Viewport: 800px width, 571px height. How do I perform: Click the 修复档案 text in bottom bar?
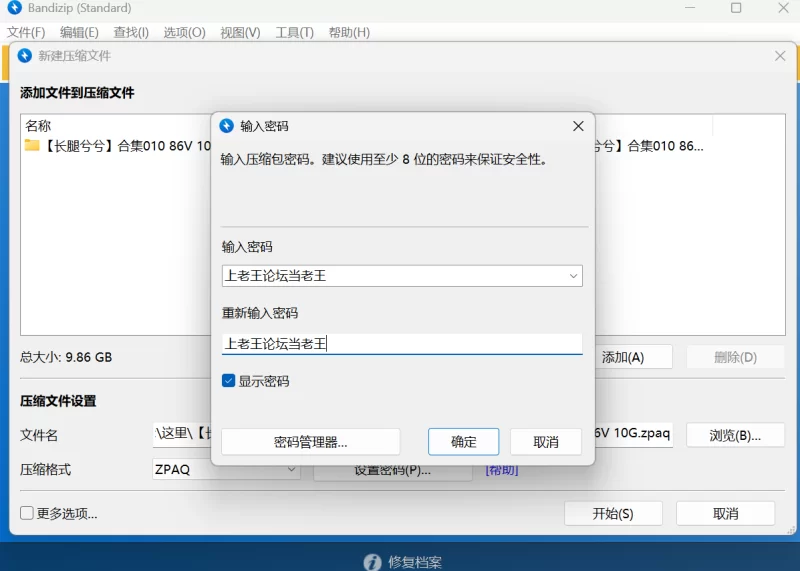click(415, 562)
